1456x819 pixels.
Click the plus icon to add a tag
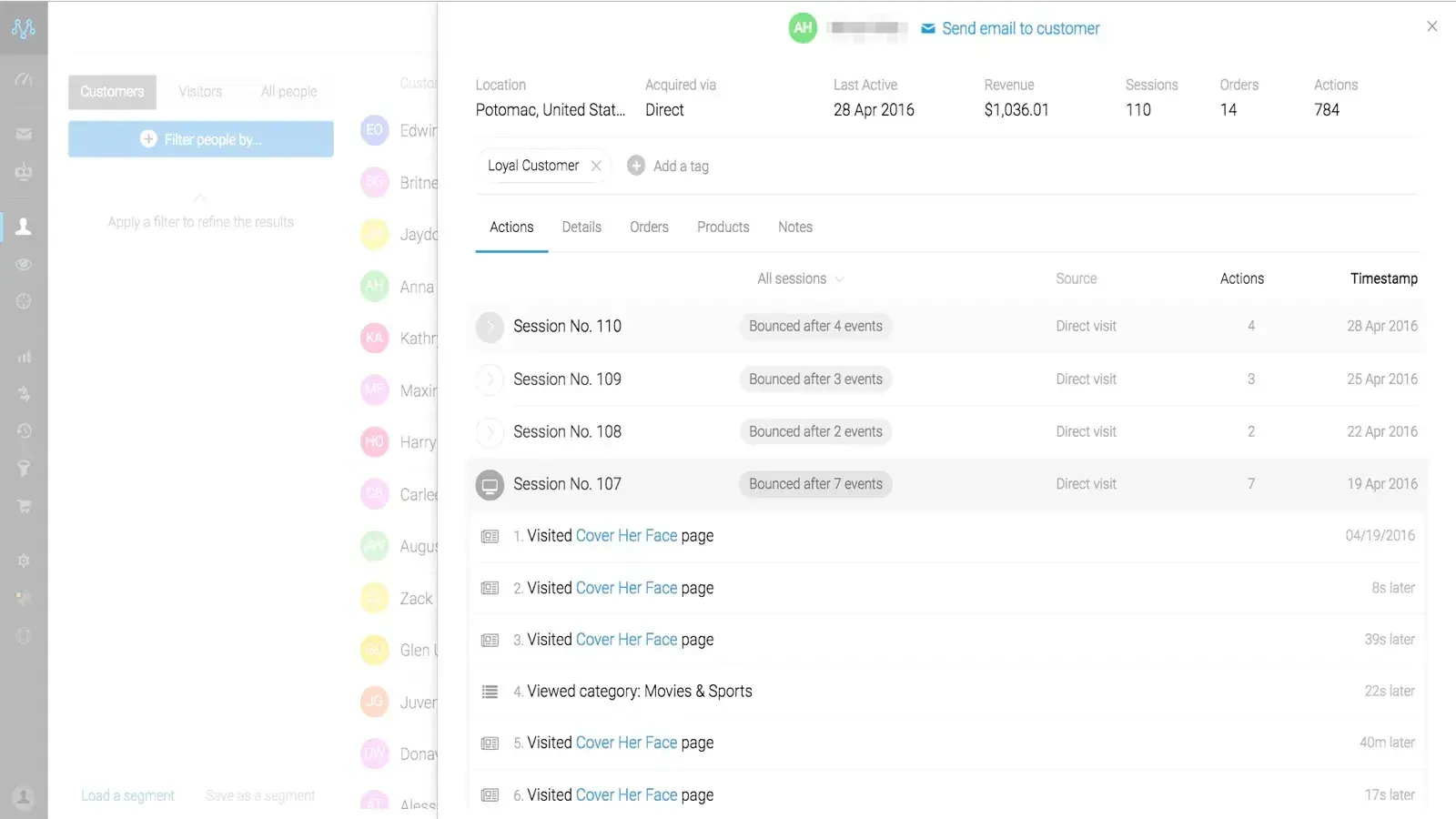pos(636,166)
